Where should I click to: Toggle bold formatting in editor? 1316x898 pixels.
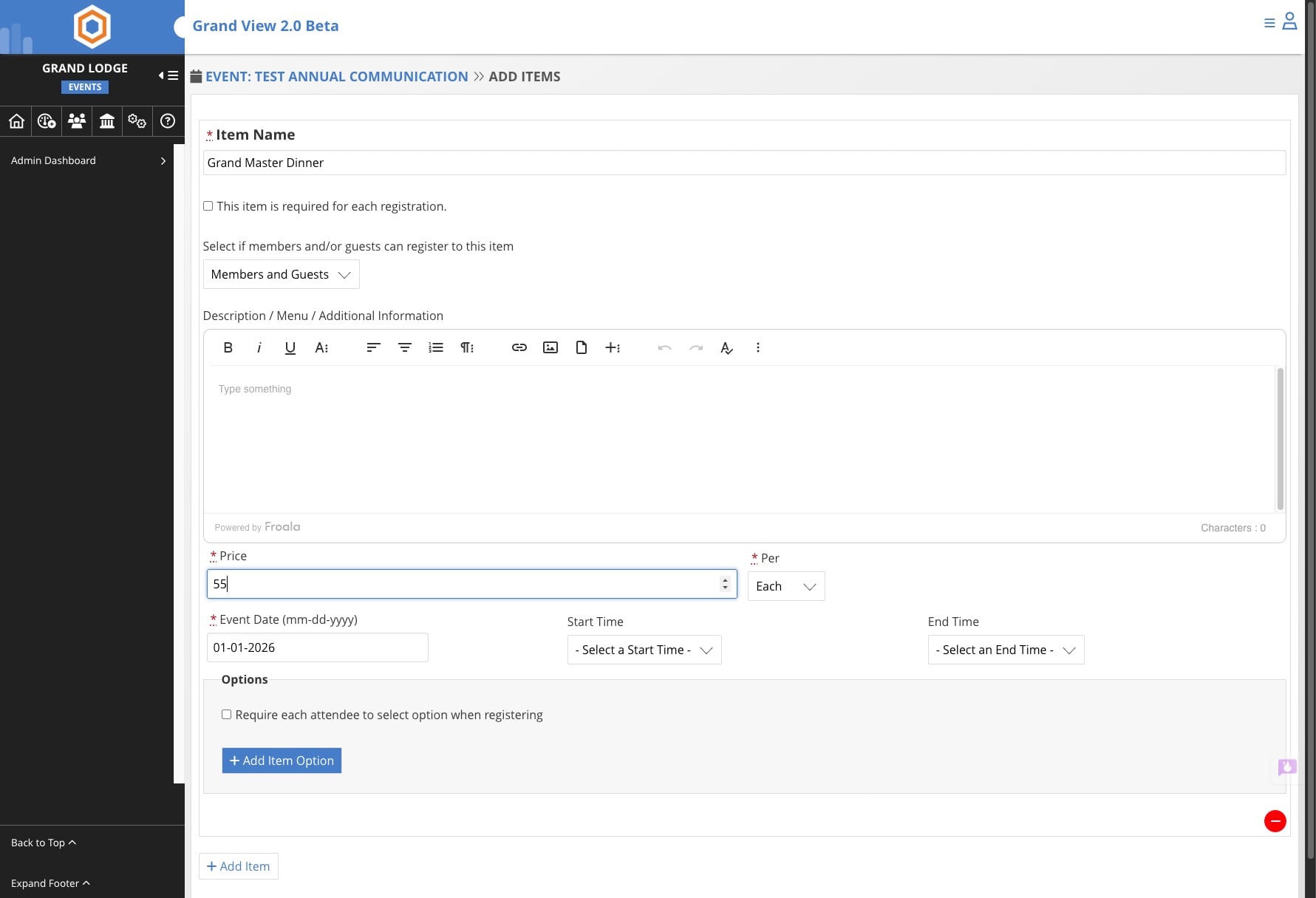click(x=228, y=347)
